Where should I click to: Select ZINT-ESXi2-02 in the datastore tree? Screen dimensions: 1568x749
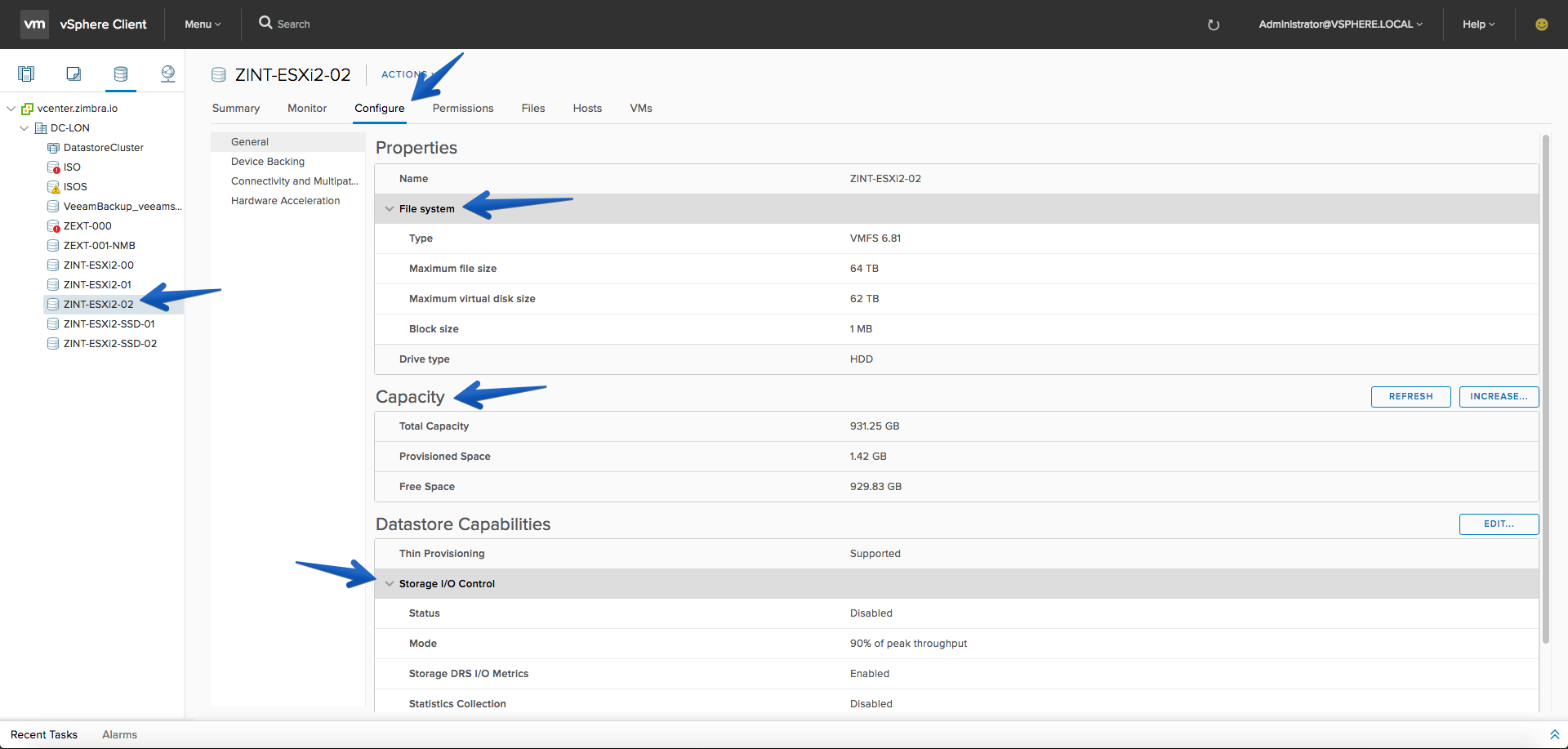click(x=98, y=305)
